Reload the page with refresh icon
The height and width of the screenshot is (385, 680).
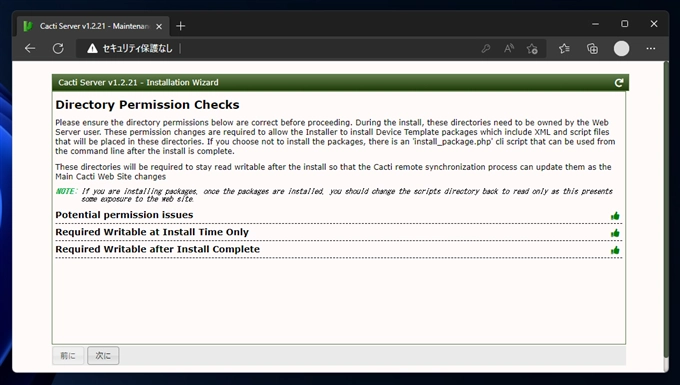pyautogui.click(x=58, y=49)
